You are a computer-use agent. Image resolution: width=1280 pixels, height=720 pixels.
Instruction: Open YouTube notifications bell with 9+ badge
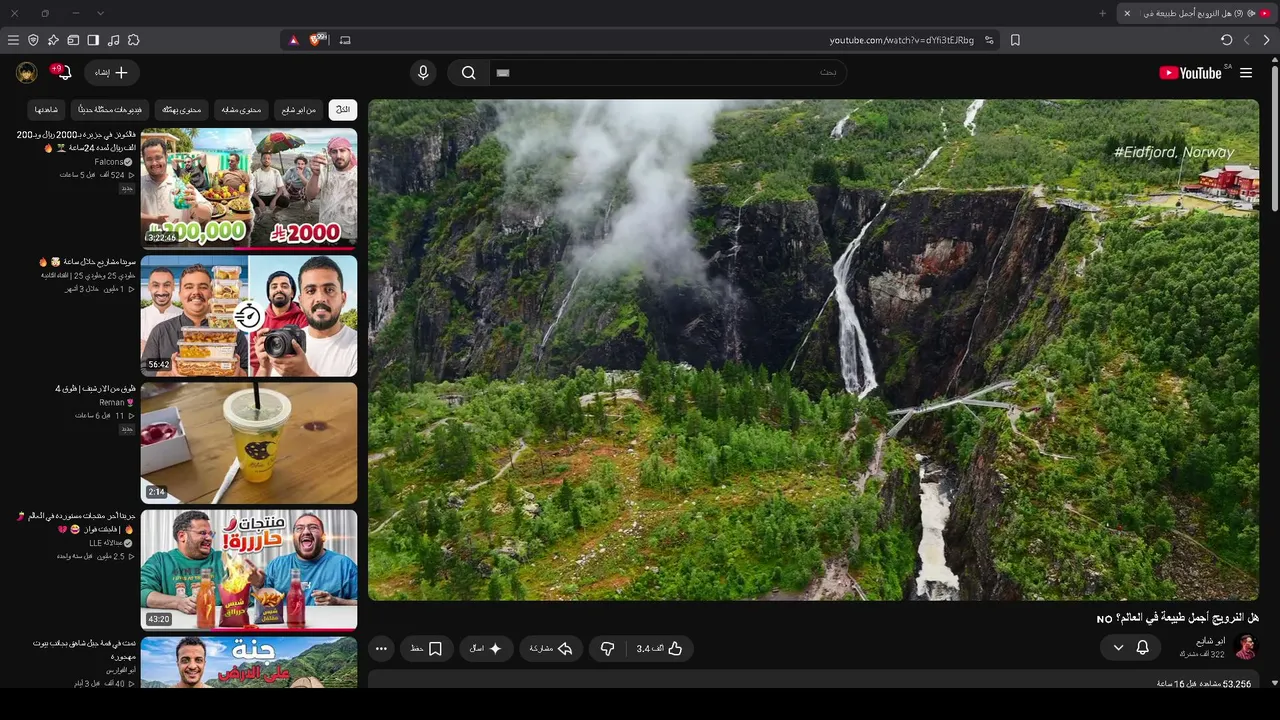coord(62,72)
